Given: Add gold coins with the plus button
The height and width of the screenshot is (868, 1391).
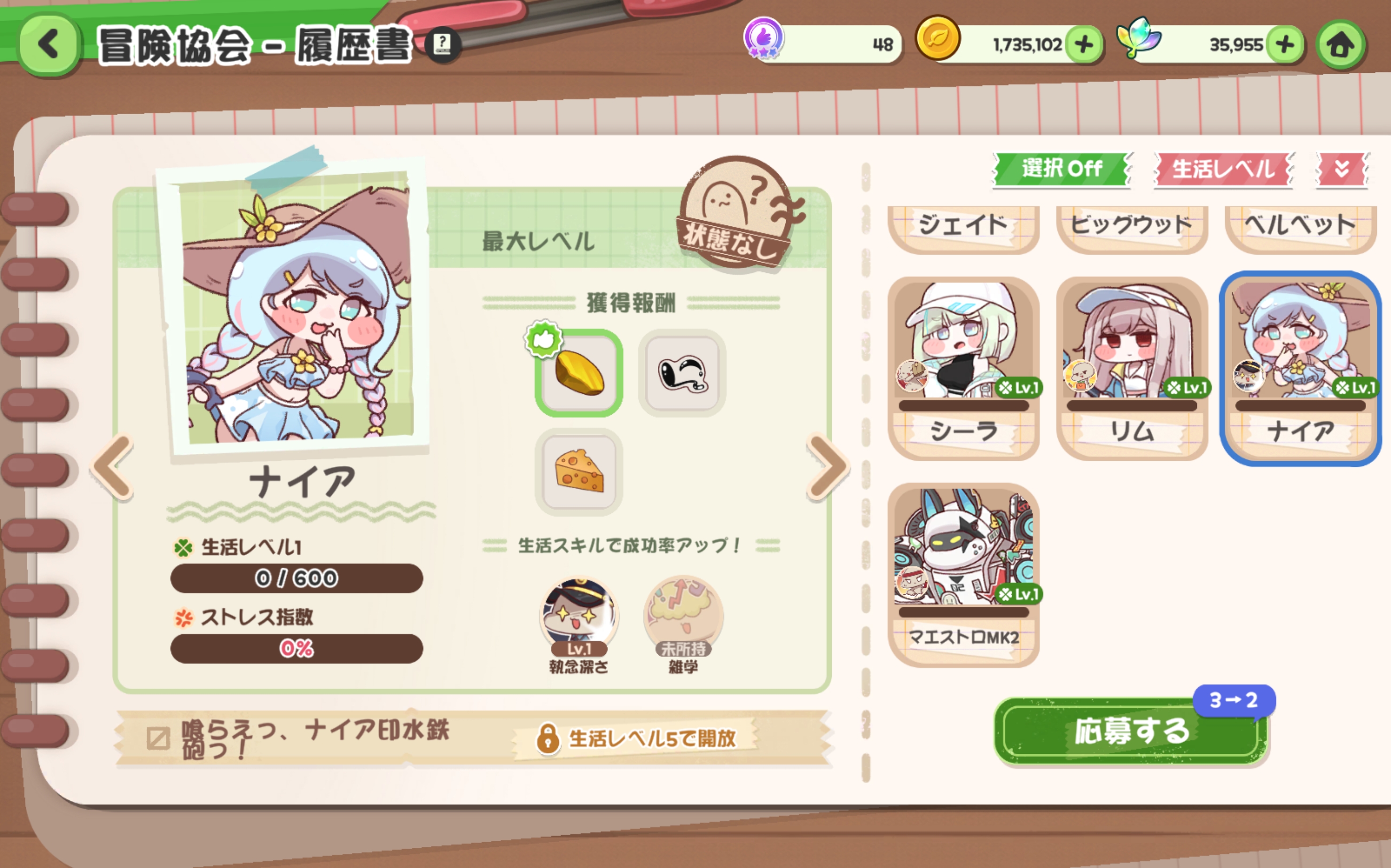Looking at the screenshot, I should coord(1084,44).
